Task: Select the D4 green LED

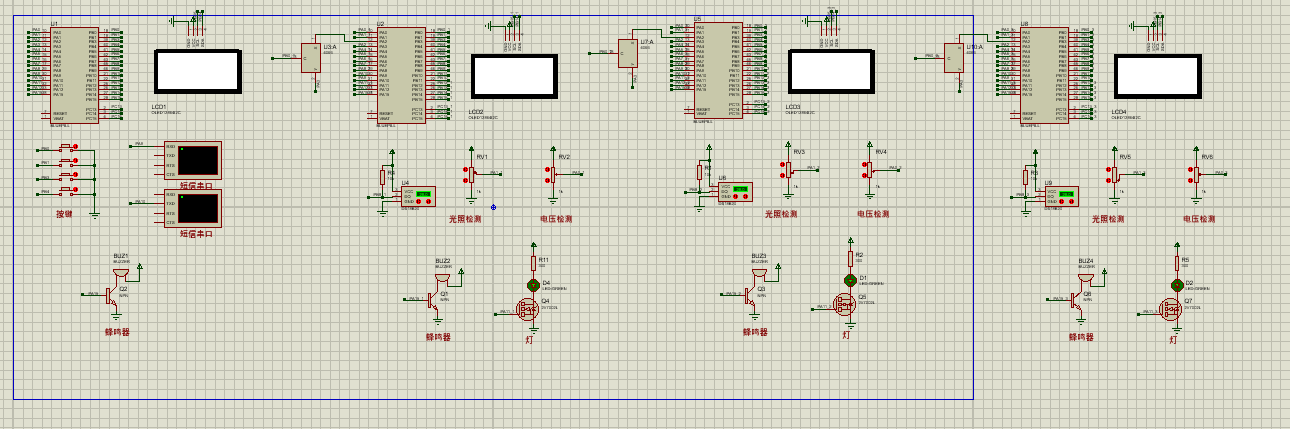Action: tap(533, 284)
